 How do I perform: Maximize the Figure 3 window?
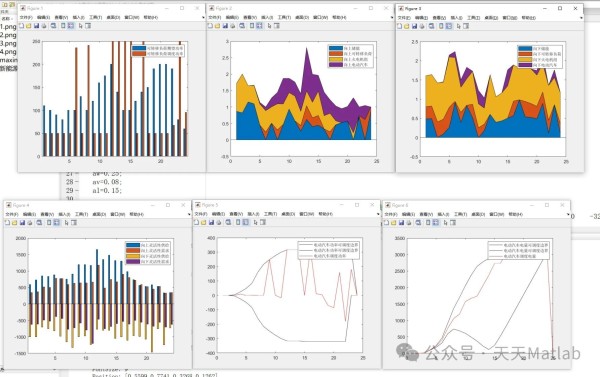click(x=560, y=8)
